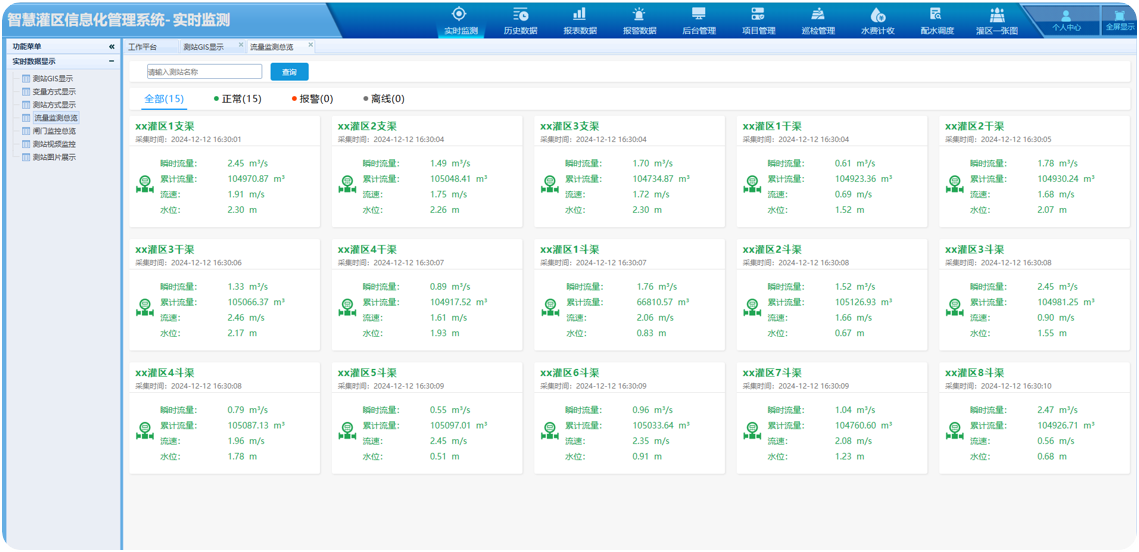Open 闸门监控总览 in the sidebar tree
This screenshot has height=552, width=1139.
(x=53, y=131)
